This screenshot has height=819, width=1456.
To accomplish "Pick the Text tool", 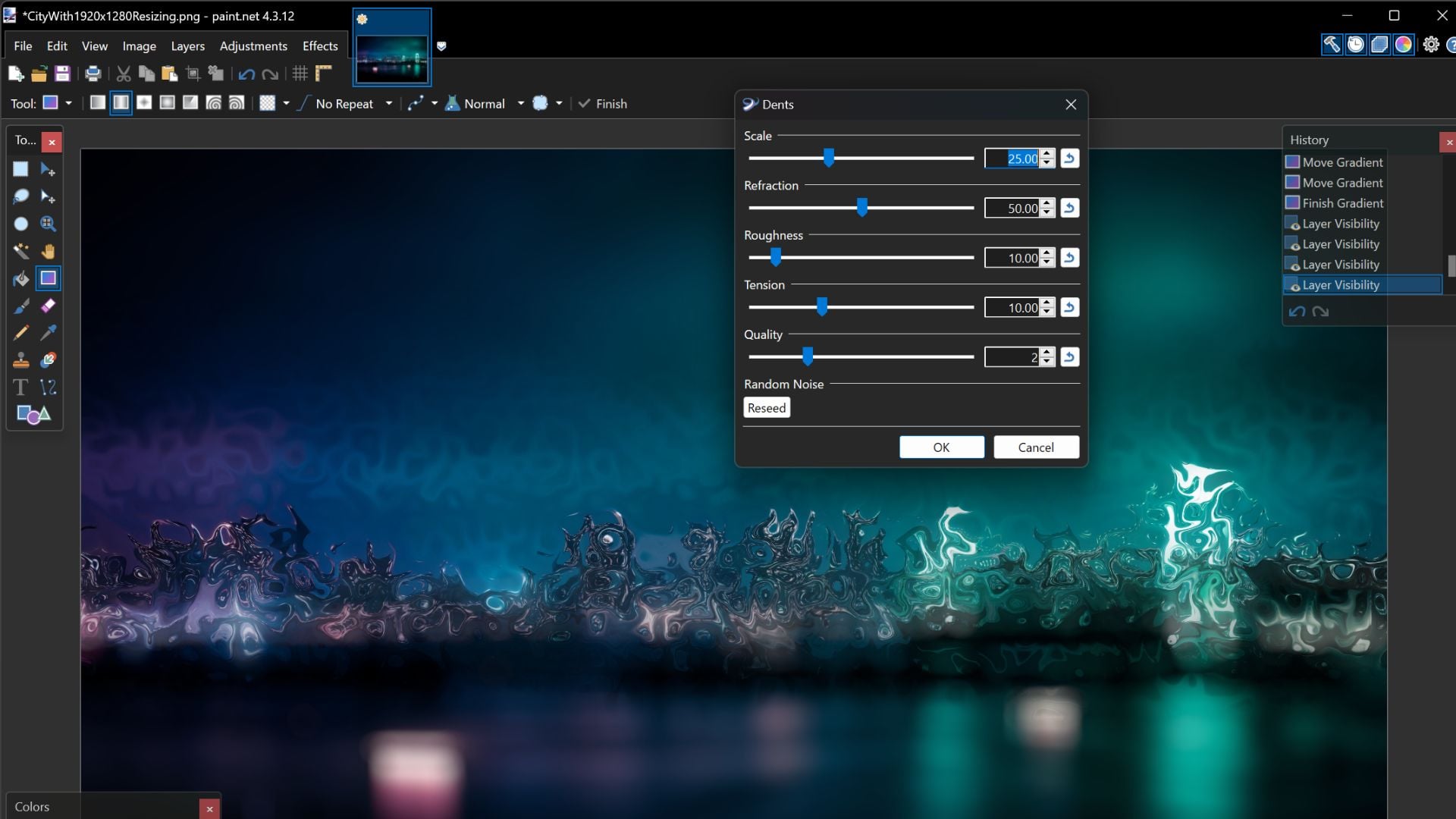I will (x=20, y=388).
